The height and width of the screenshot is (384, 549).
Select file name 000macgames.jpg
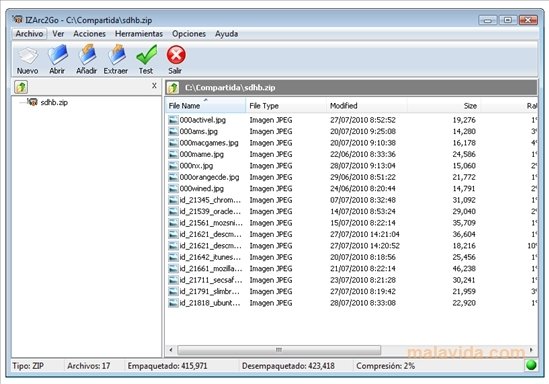pyautogui.click(x=209, y=143)
